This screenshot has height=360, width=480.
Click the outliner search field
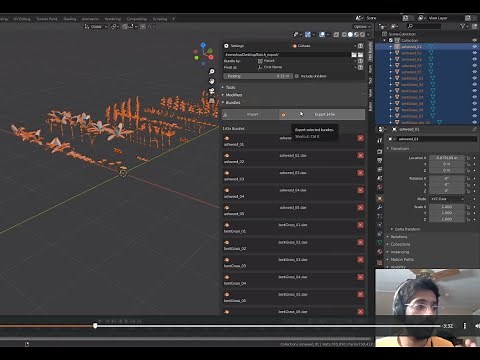424,26
